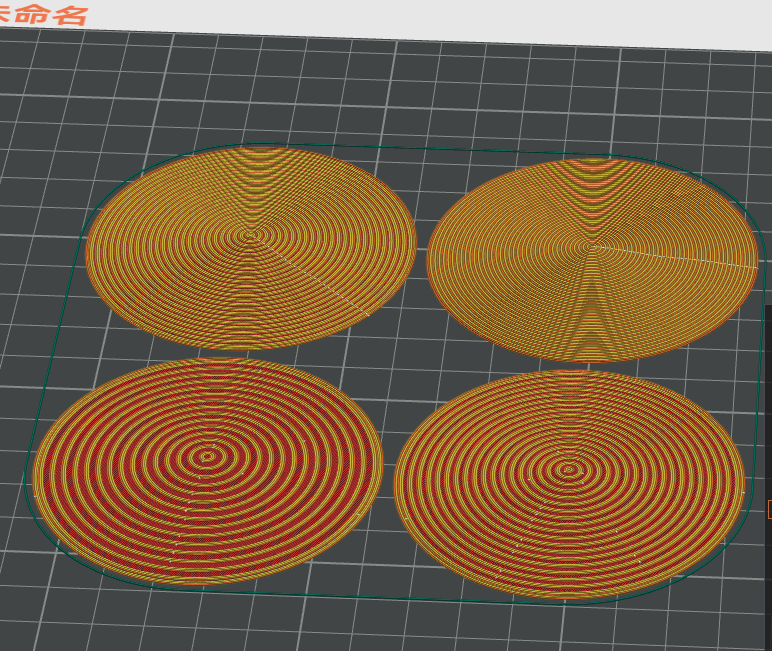This screenshot has height=651, width=772.
Task: Click the center of the top-right disc
Action: tap(594, 246)
